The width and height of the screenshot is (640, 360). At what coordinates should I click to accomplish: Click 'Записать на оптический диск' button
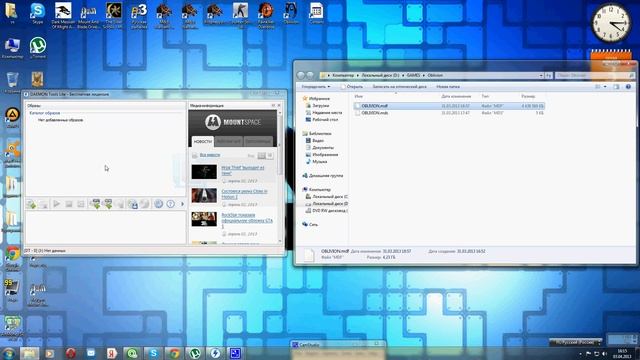tap(399, 87)
